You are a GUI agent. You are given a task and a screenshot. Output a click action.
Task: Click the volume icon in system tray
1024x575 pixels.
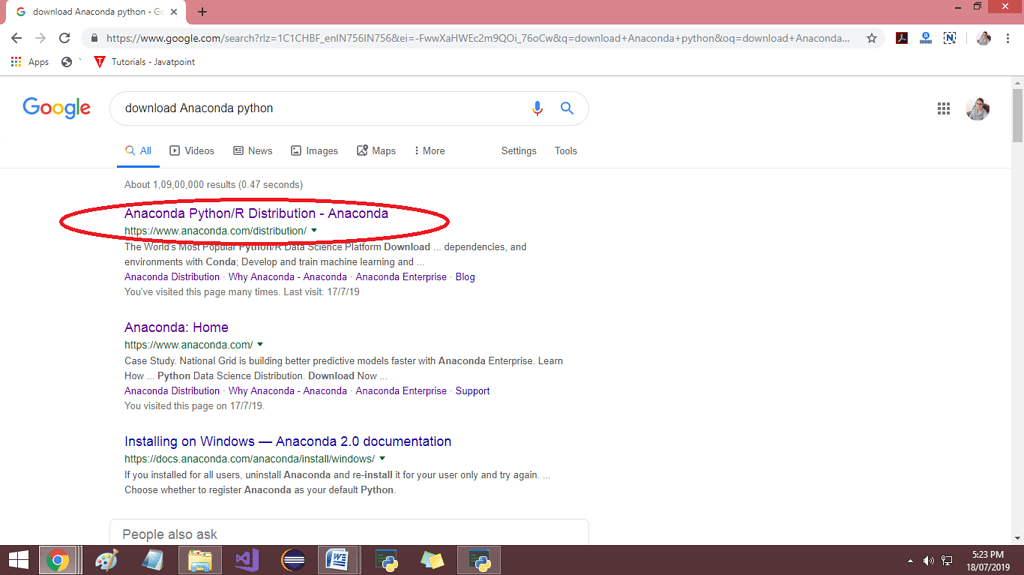tap(928, 561)
